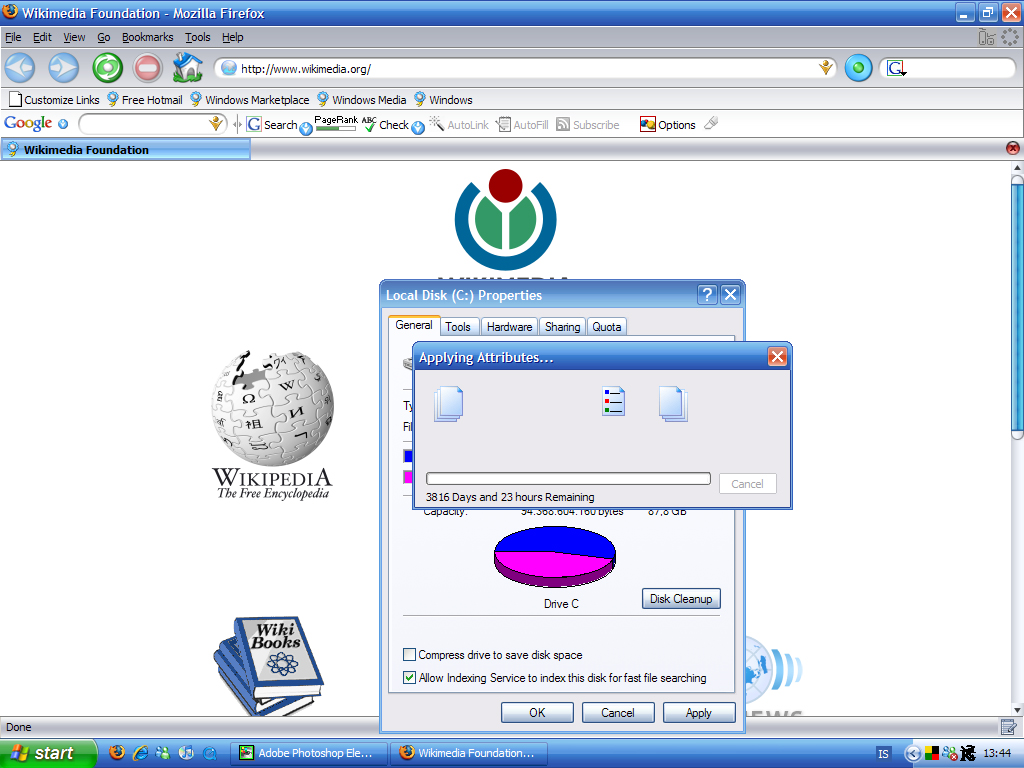Click the throbber activity icon at top right
Screen dimensions: 1024x768
click(1010, 37)
